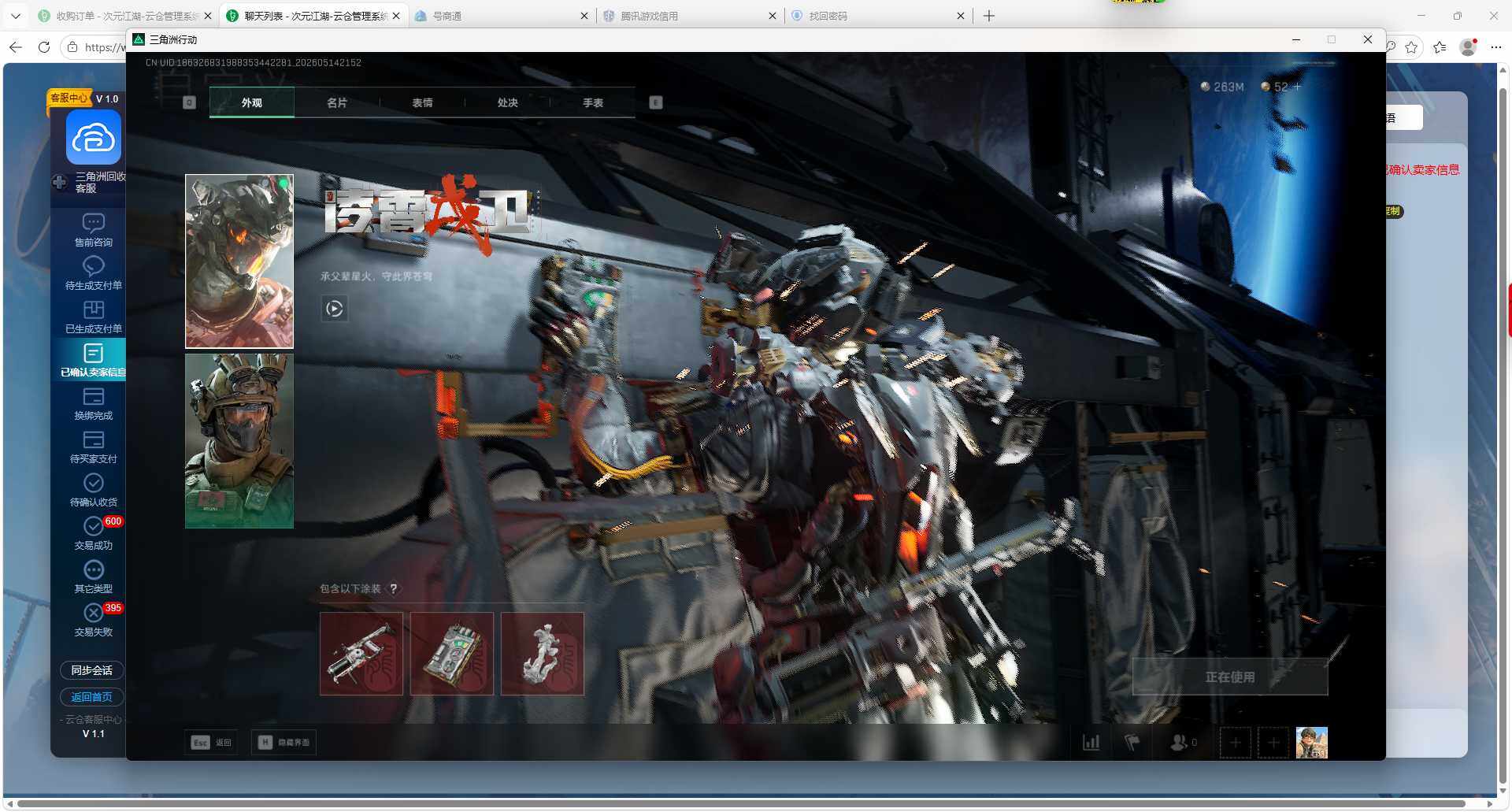Open a new browser tab

click(x=989, y=16)
